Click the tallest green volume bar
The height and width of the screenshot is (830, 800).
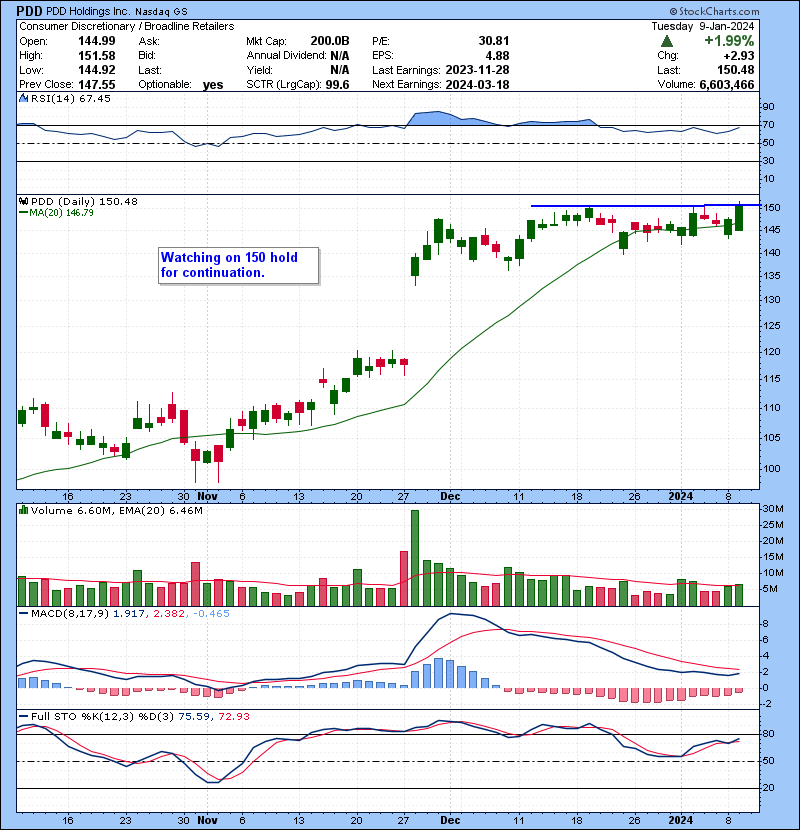click(414, 556)
